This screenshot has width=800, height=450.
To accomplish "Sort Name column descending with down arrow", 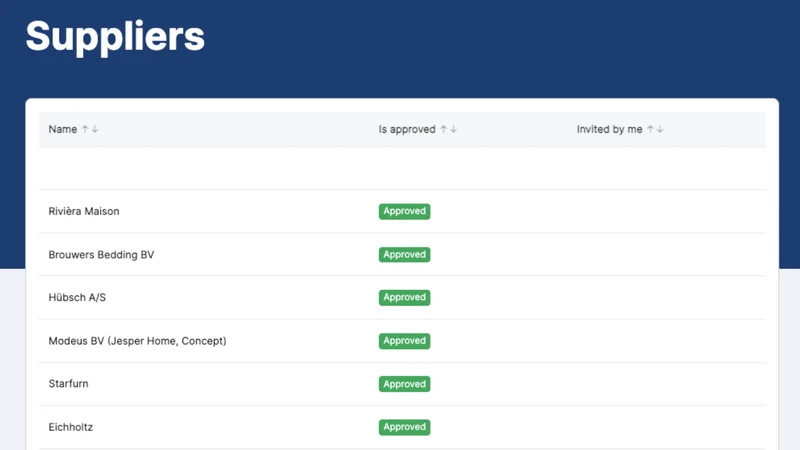I will (95, 129).
